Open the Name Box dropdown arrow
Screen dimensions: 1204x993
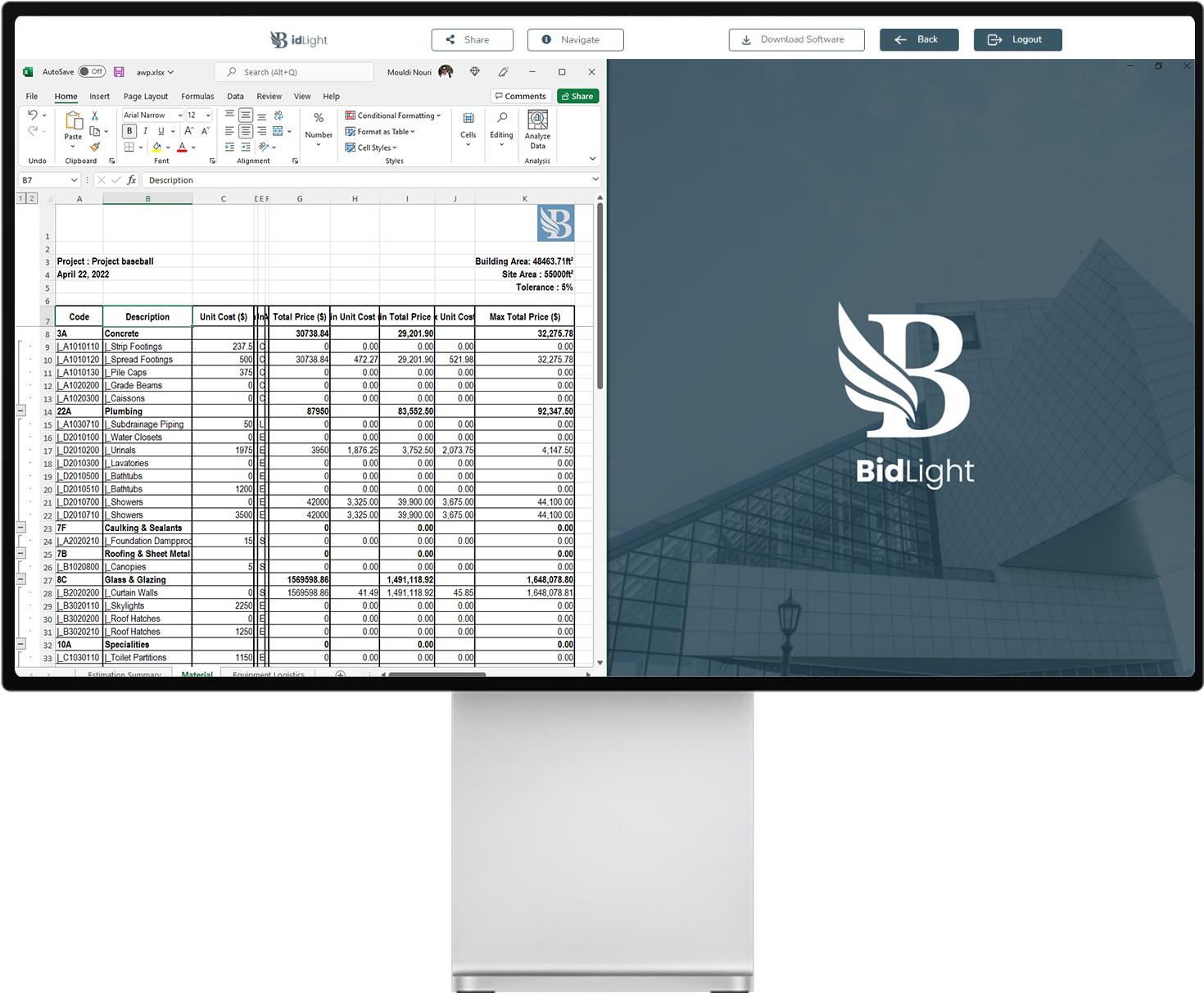pos(74,180)
